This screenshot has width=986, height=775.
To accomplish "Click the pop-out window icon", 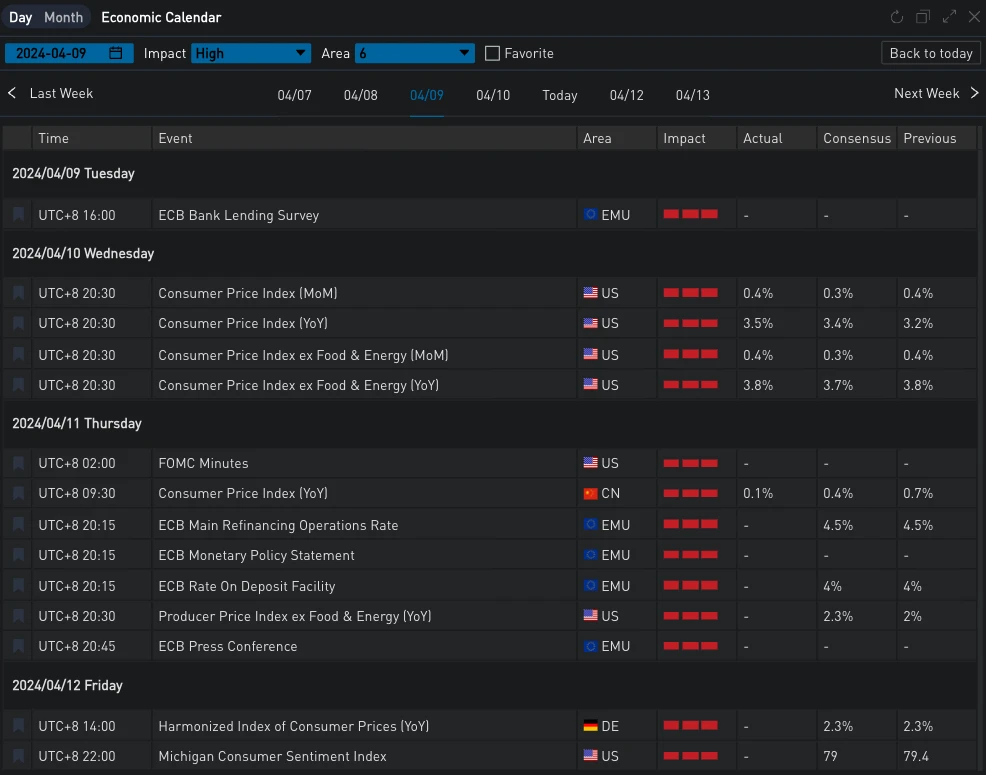I will point(923,17).
